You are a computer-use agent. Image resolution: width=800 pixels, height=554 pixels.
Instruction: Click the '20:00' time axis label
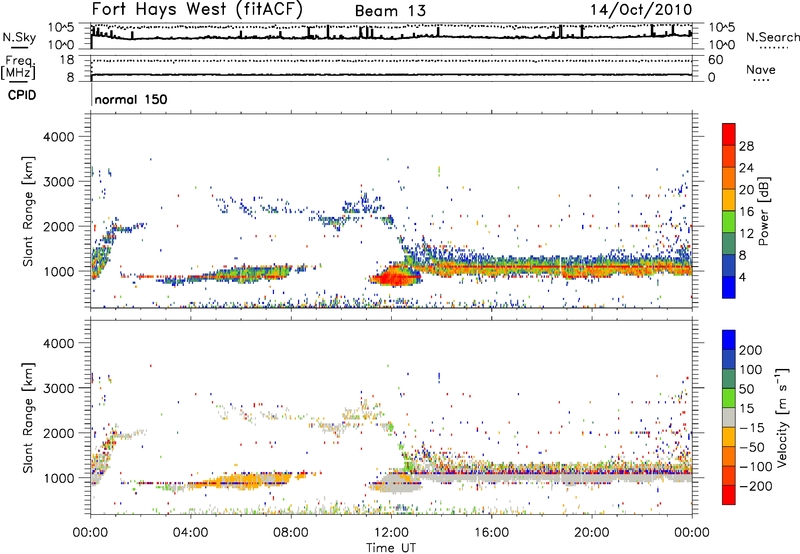coord(591,533)
